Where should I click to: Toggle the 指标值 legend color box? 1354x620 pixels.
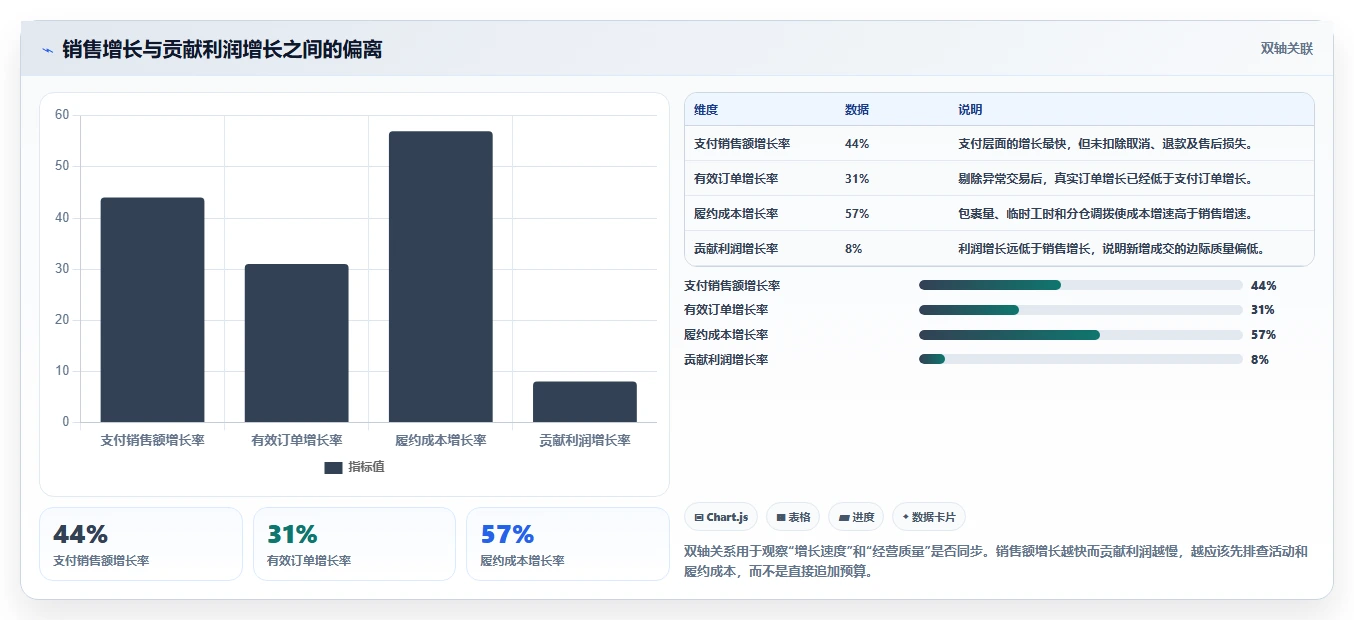tap(333, 467)
